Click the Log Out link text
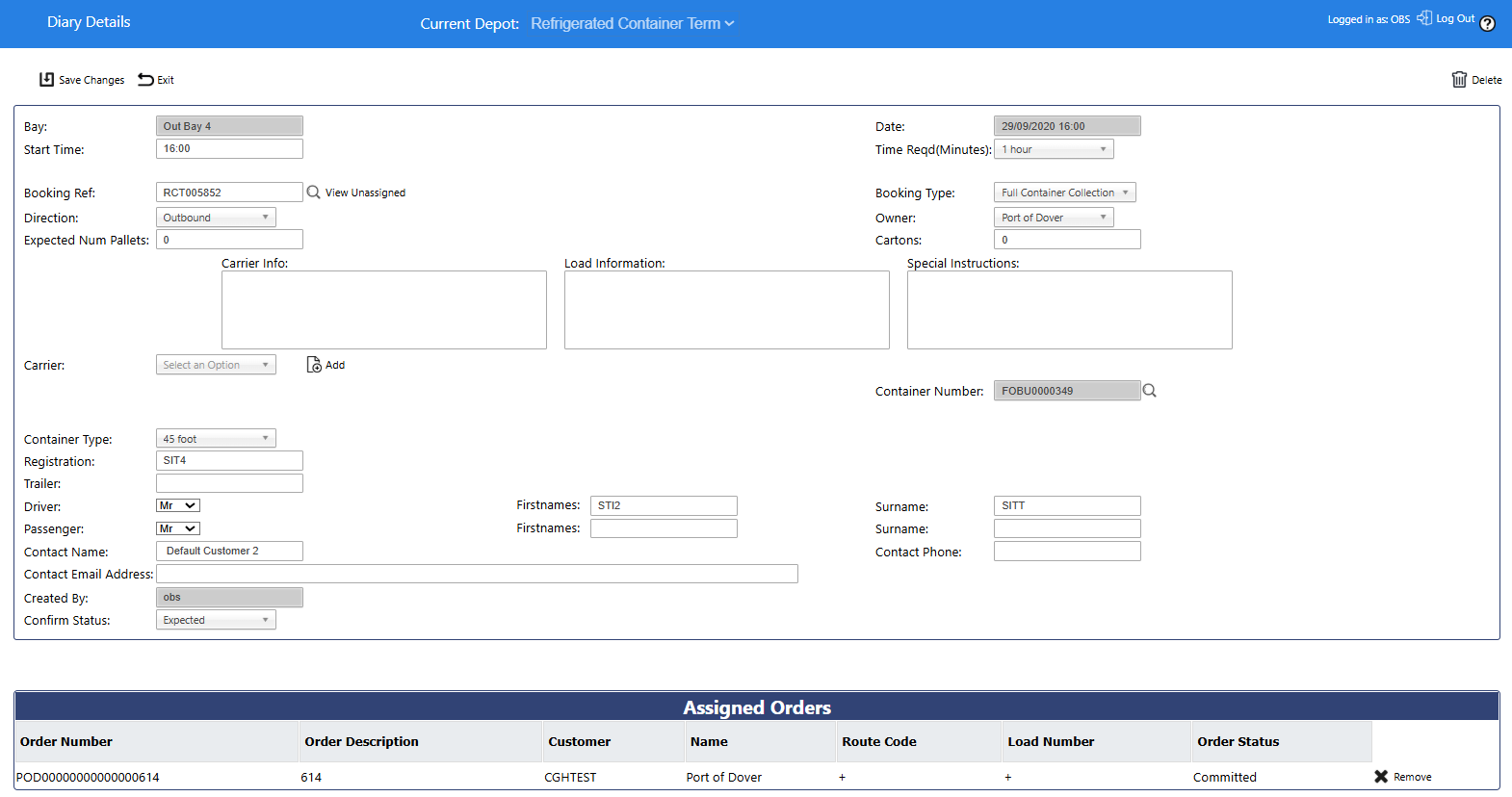Screen dimensions: 1512x797 pos(1455,18)
